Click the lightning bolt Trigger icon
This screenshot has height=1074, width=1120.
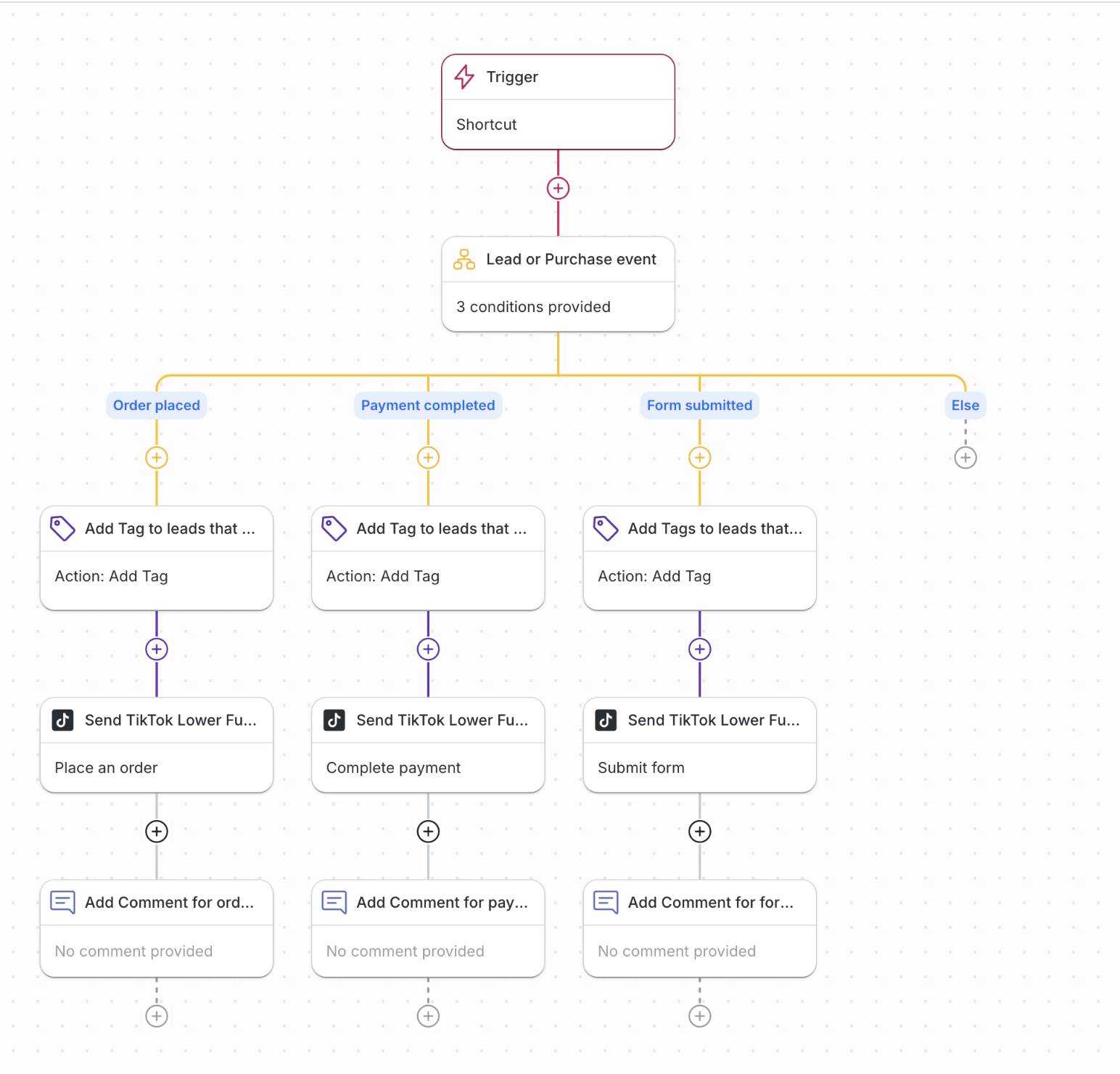click(464, 77)
